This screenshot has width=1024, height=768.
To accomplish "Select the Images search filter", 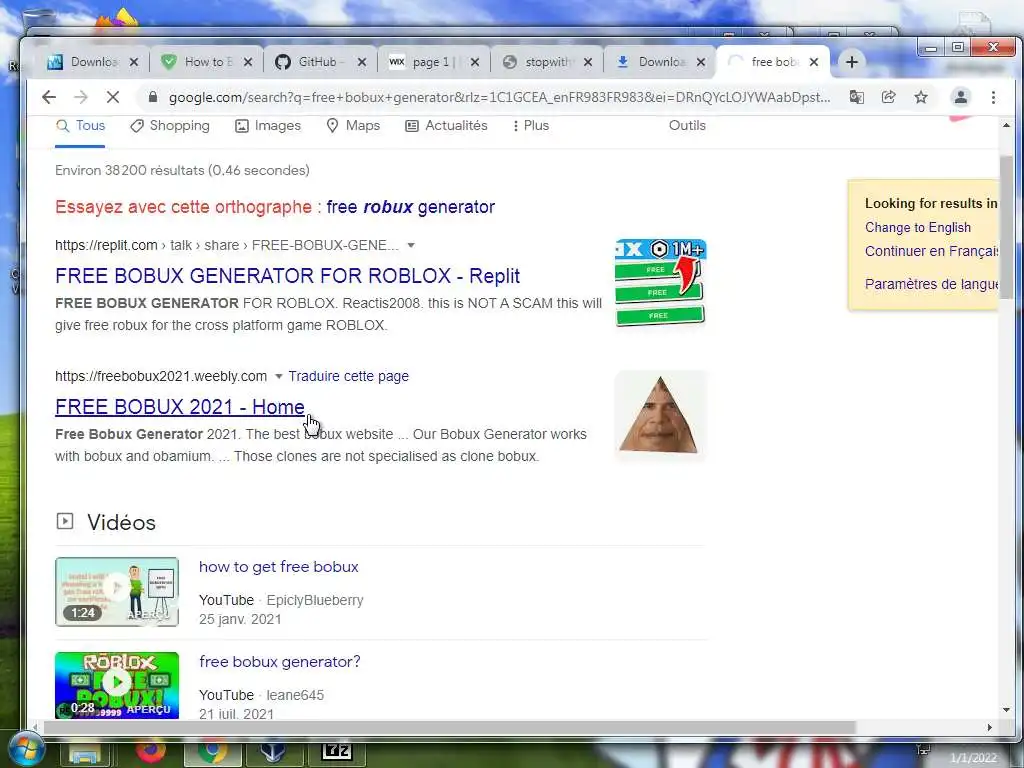I will (x=268, y=126).
